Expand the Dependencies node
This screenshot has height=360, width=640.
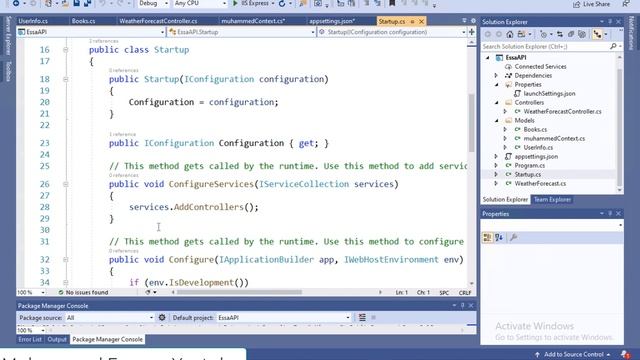(496, 76)
